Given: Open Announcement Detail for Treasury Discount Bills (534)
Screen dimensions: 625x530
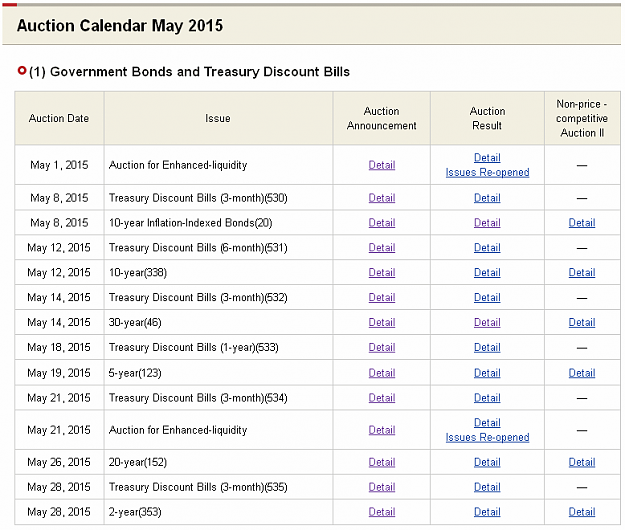Looking at the screenshot, I should pos(381,398).
